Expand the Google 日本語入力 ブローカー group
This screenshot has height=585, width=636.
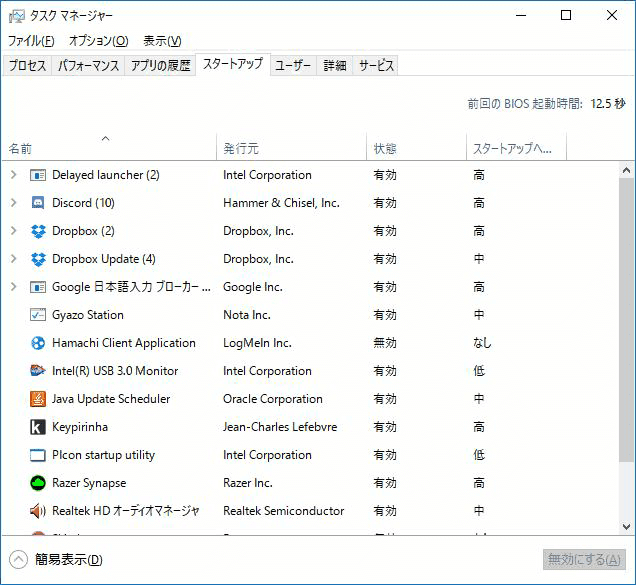point(13,287)
